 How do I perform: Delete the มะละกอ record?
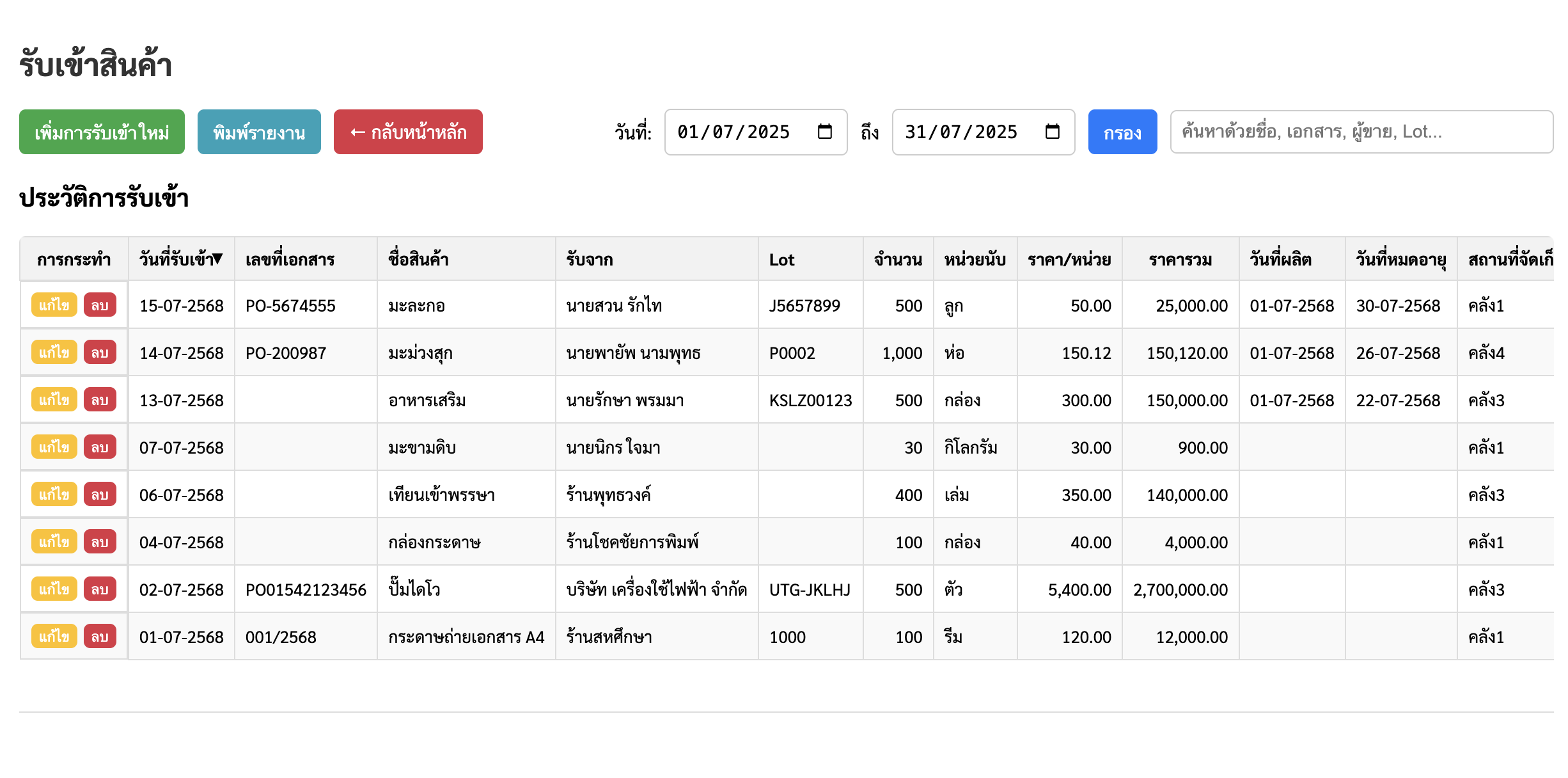tap(99, 305)
